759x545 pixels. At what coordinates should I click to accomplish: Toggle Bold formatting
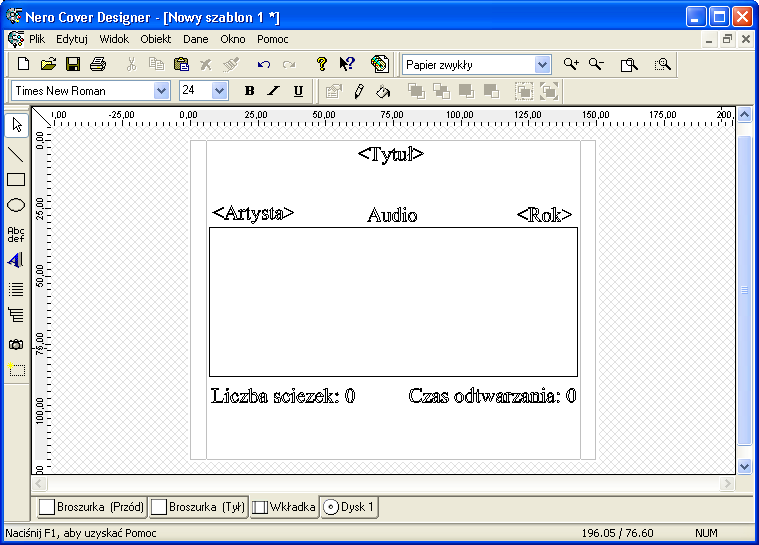250,91
